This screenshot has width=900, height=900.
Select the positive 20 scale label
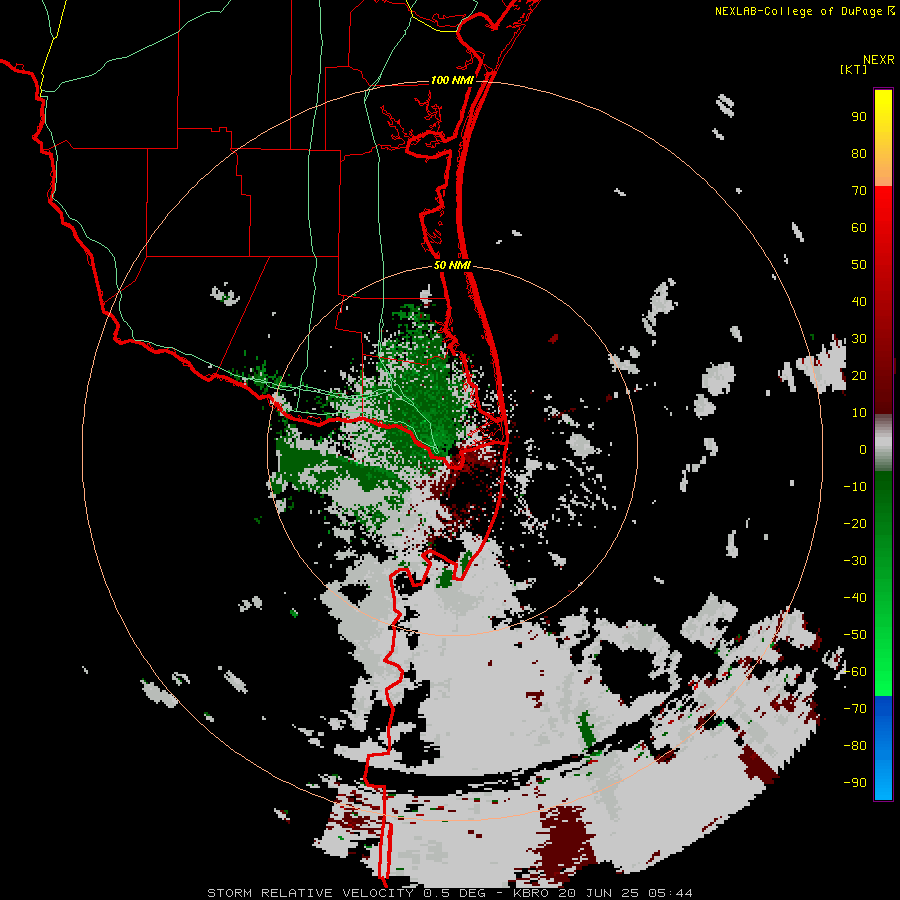pyautogui.click(x=859, y=375)
